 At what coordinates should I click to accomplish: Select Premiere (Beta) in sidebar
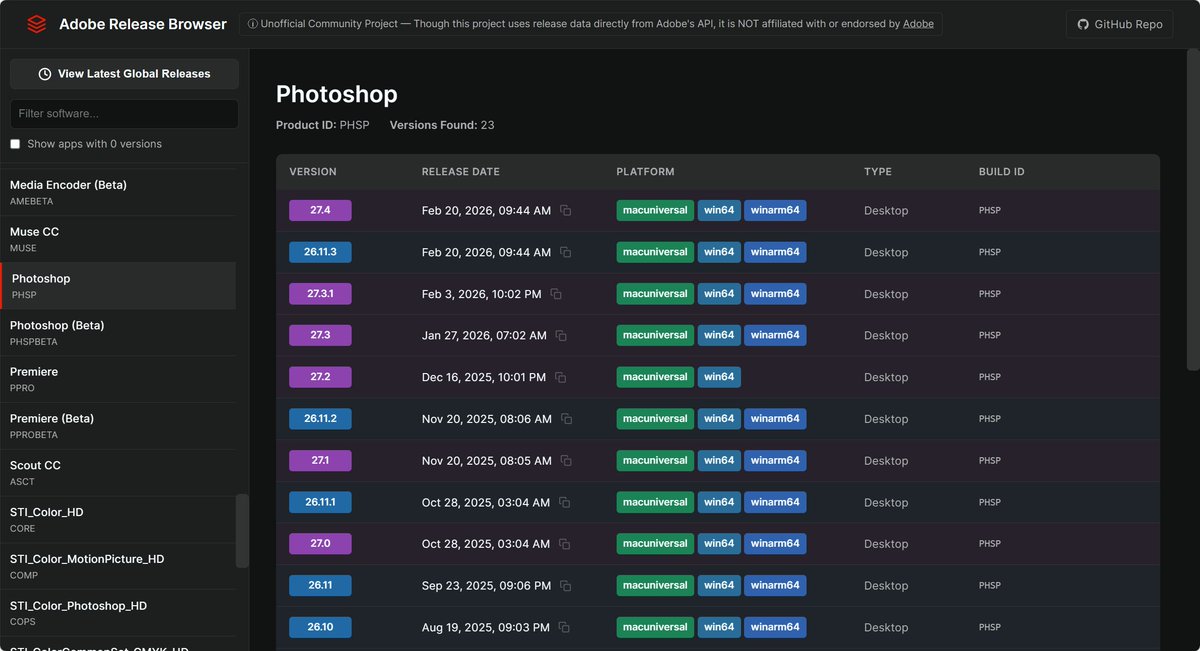point(118,426)
